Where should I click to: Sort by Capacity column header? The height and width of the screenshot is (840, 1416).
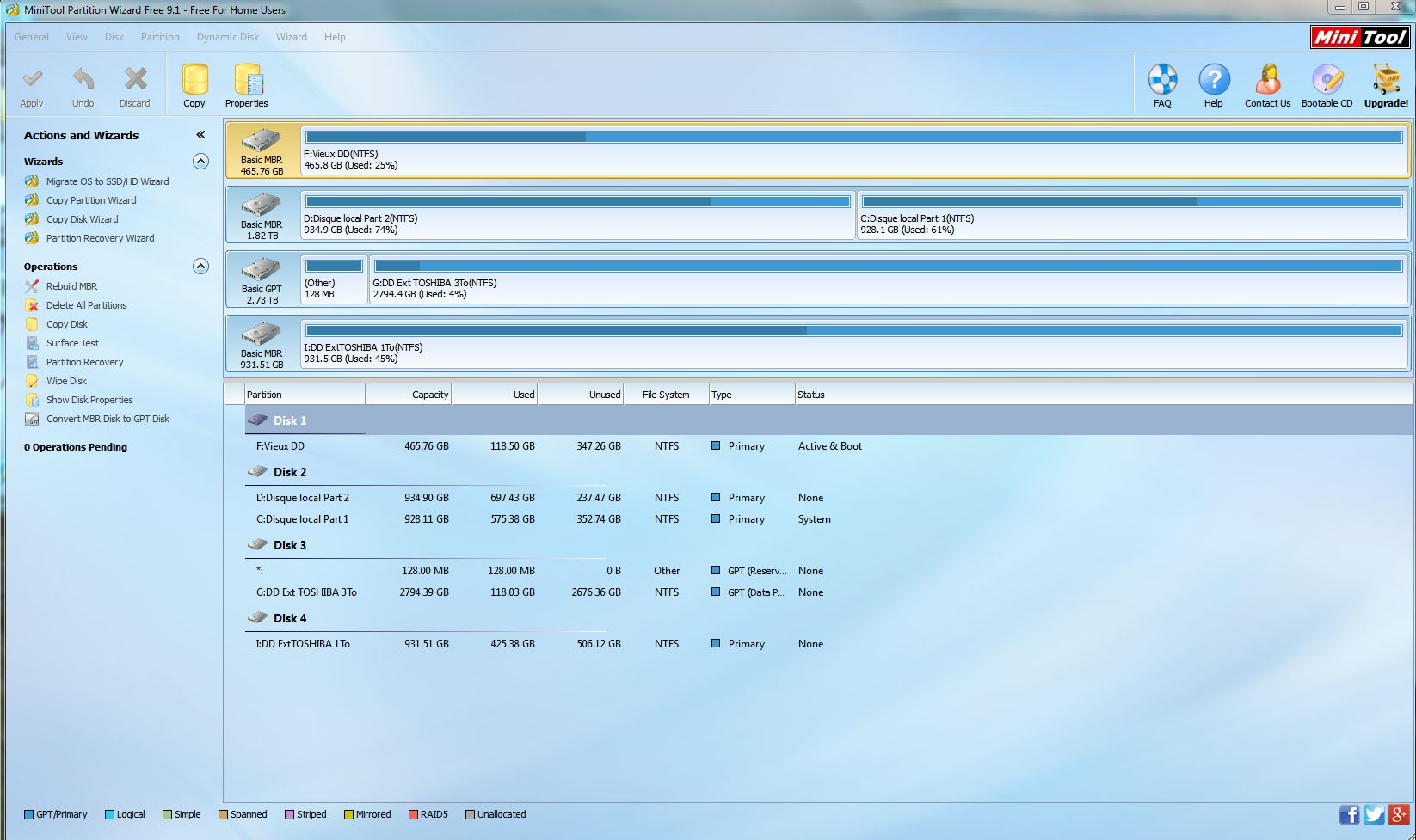408,395
